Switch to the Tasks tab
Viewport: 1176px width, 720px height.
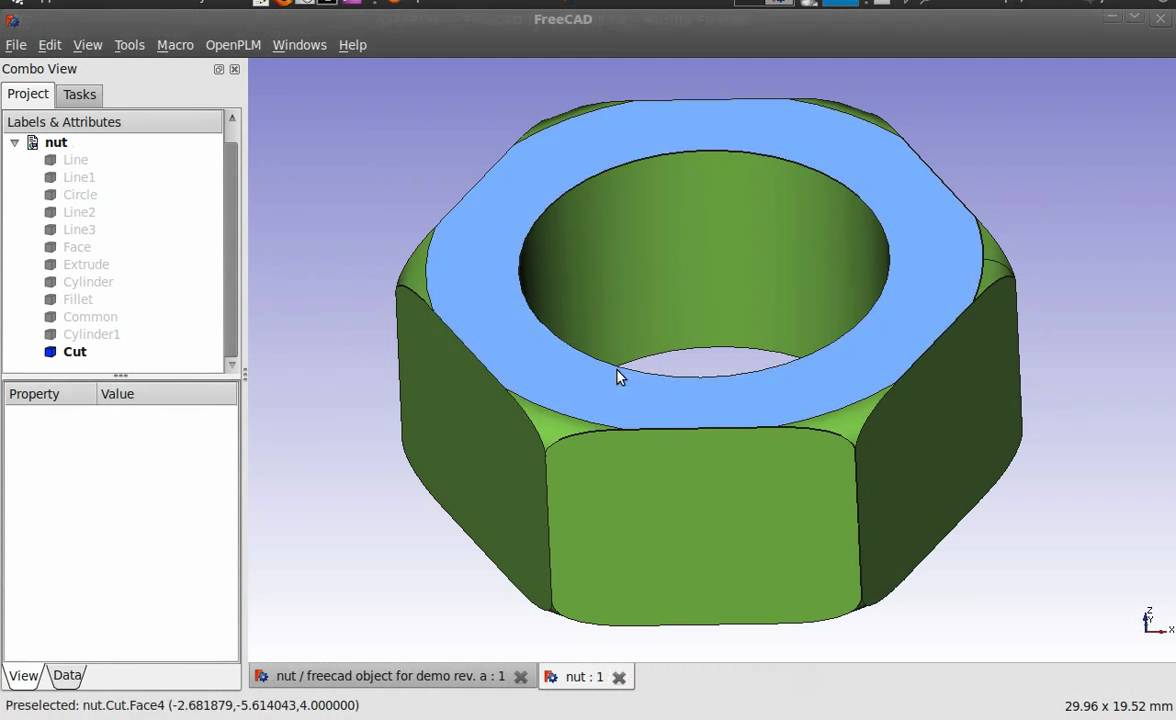pos(80,94)
